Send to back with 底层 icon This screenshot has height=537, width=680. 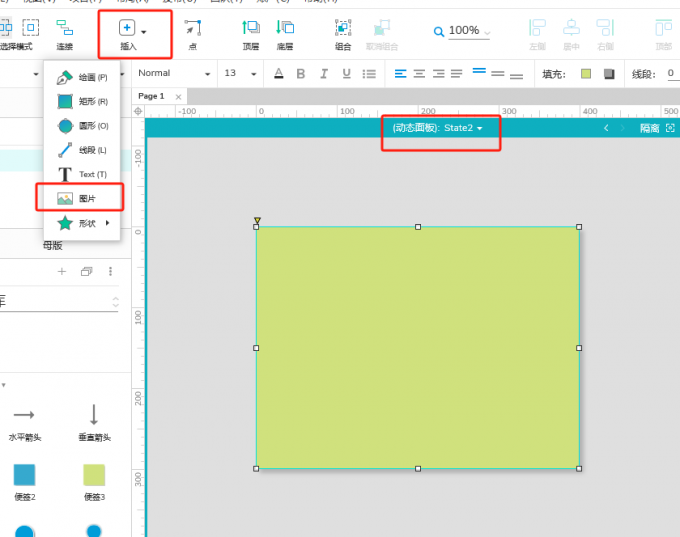pos(285,28)
